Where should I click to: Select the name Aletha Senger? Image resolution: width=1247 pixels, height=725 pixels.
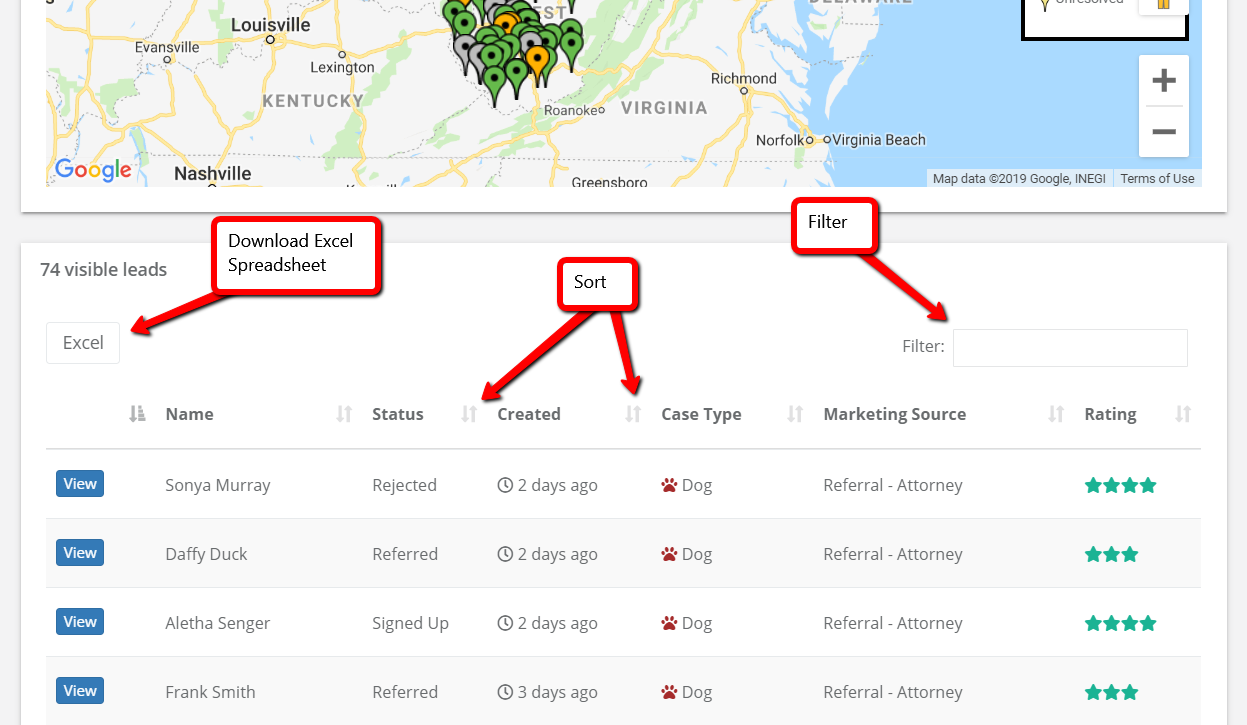(218, 623)
